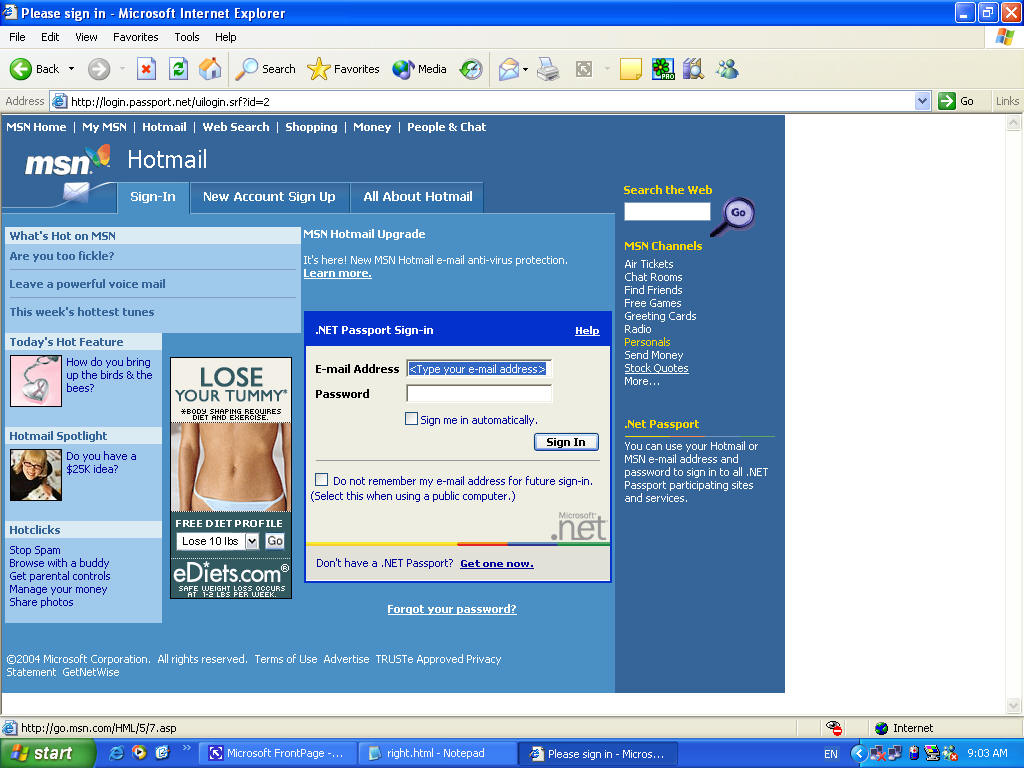This screenshot has width=1024, height=768.
Task: Open the File menu
Action: (x=18, y=37)
